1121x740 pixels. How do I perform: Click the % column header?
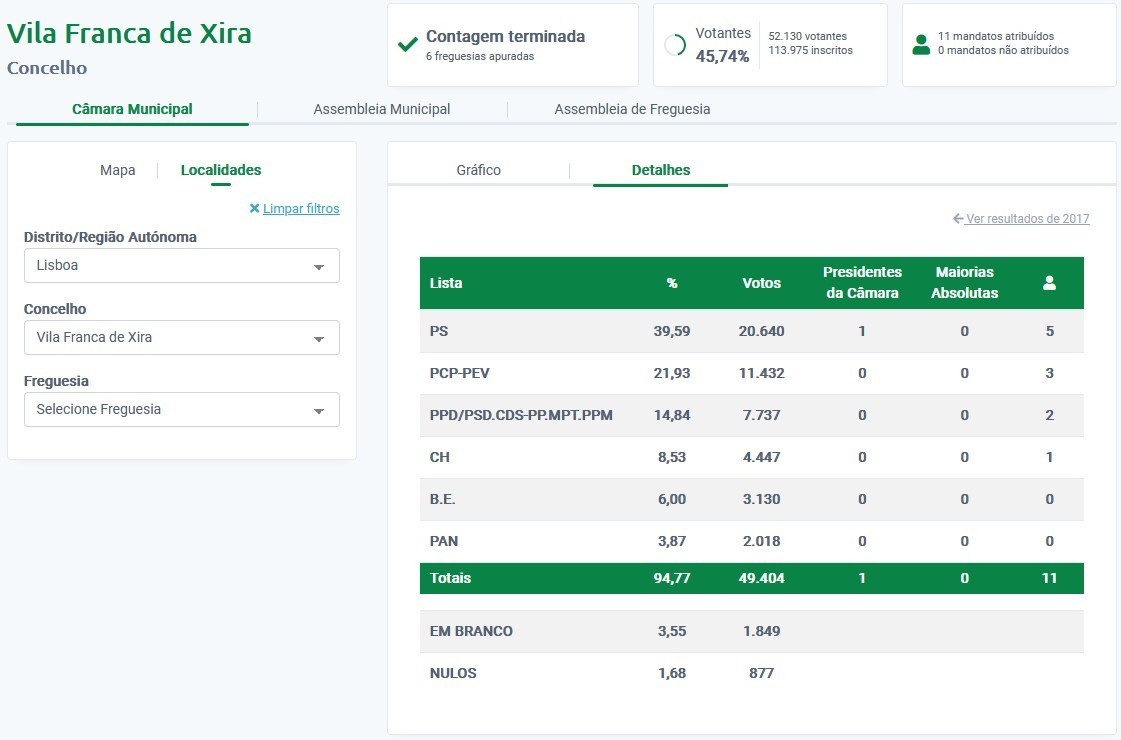point(672,283)
